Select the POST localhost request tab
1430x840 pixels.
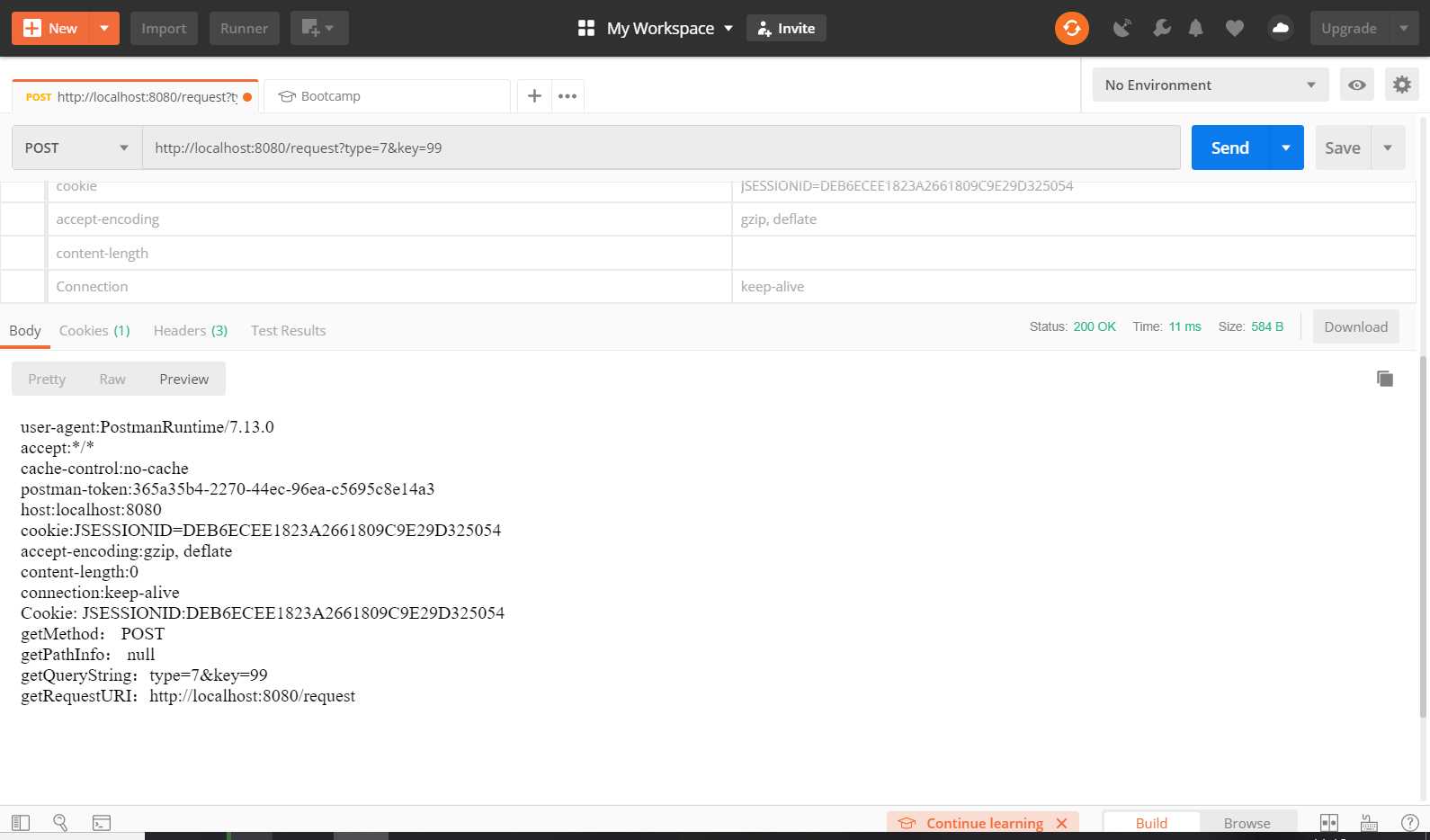tap(135, 96)
